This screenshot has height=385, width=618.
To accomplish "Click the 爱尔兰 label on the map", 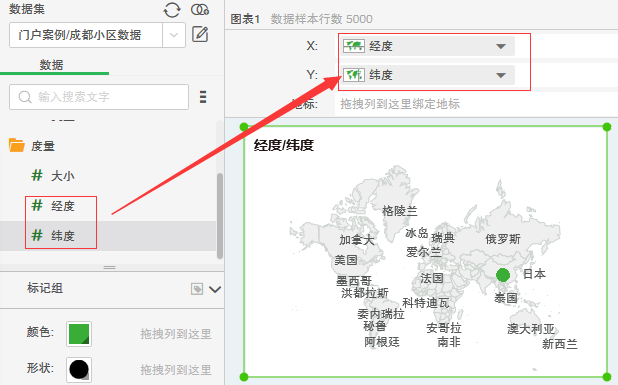I will click(x=424, y=252).
